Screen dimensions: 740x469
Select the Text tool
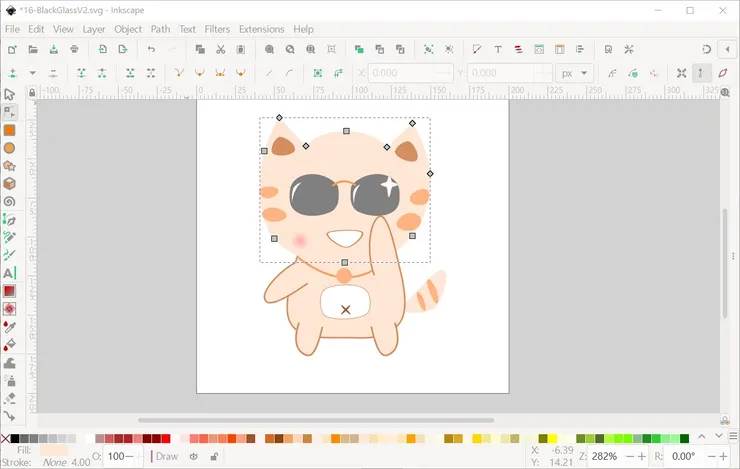[9, 273]
